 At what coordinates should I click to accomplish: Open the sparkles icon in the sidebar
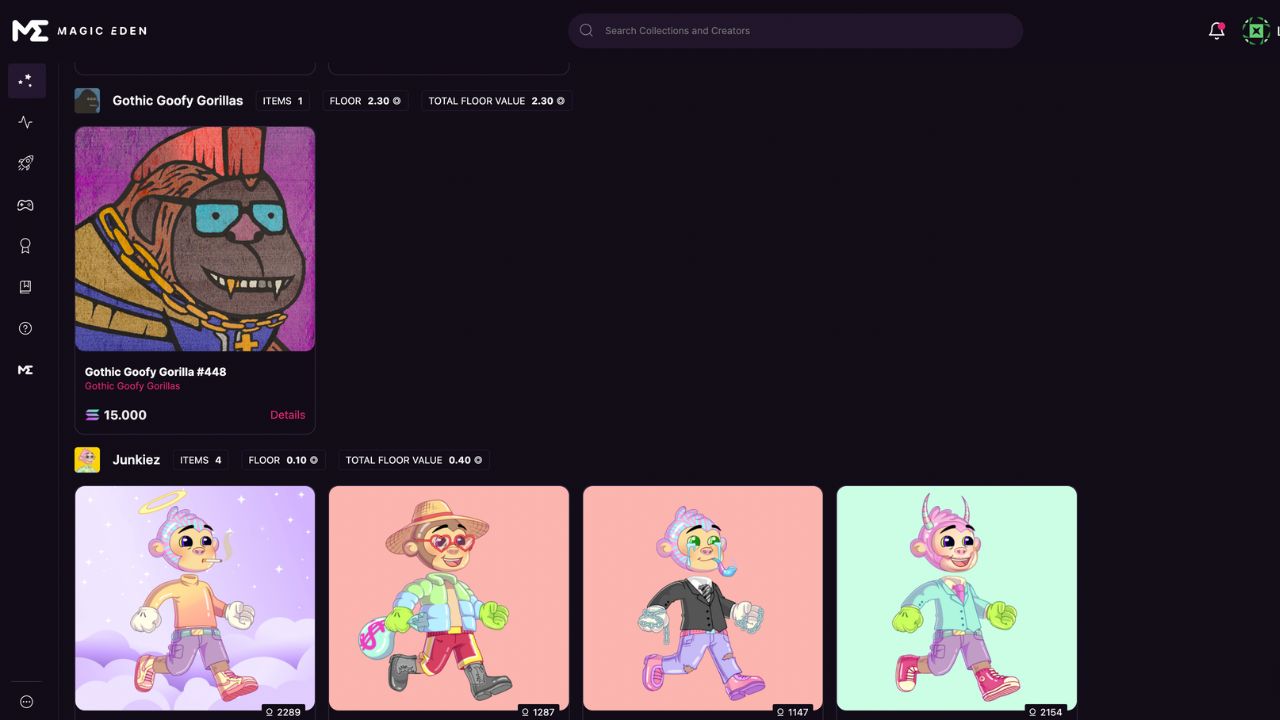click(x=26, y=81)
